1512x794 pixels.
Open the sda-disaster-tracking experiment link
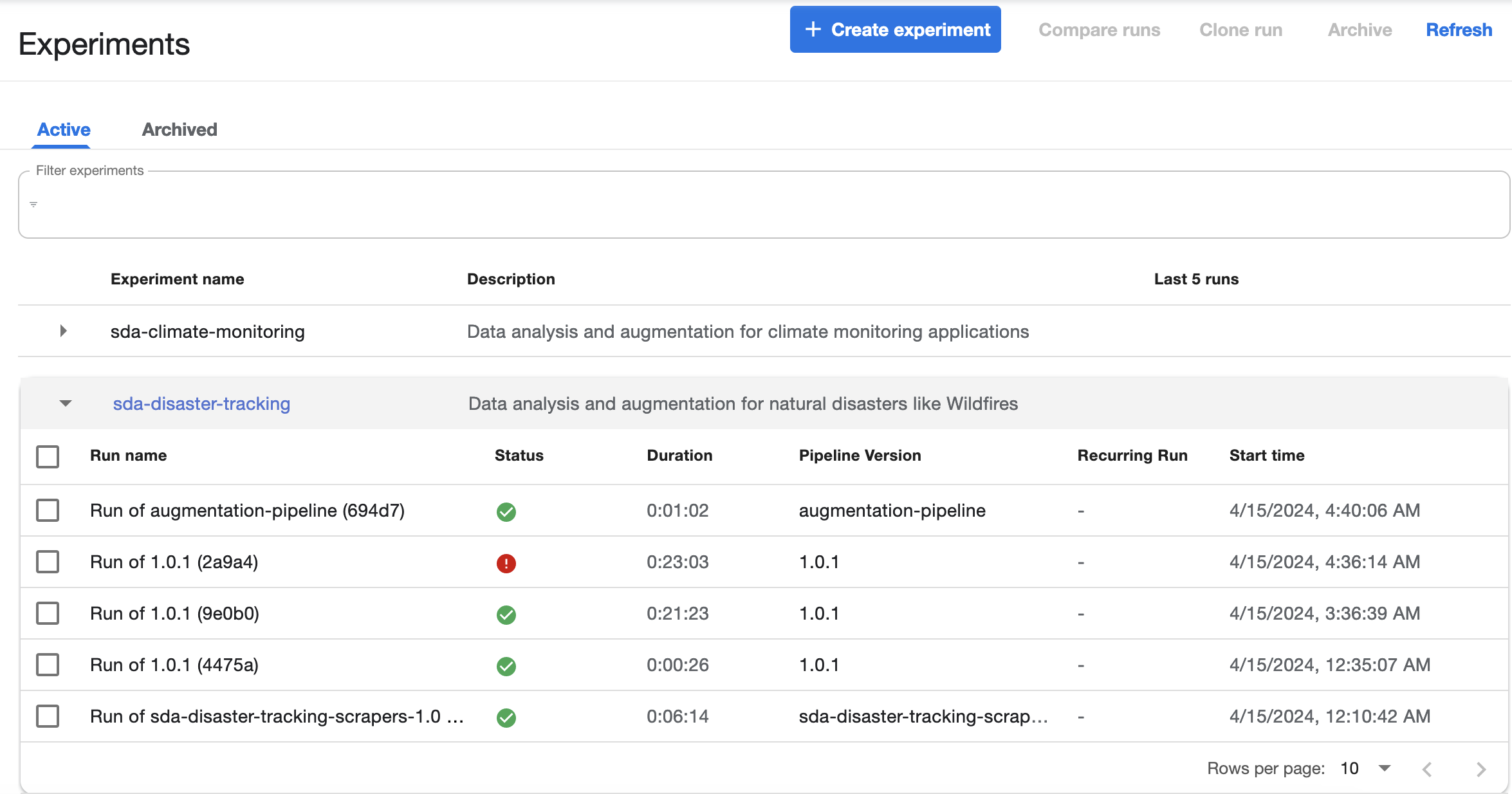pyautogui.click(x=201, y=403)
